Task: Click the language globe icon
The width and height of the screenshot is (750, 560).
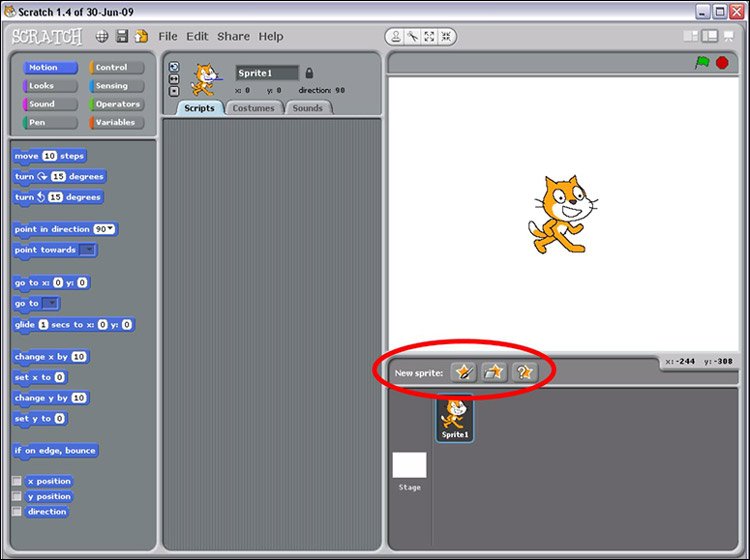Action: (101, 36)
